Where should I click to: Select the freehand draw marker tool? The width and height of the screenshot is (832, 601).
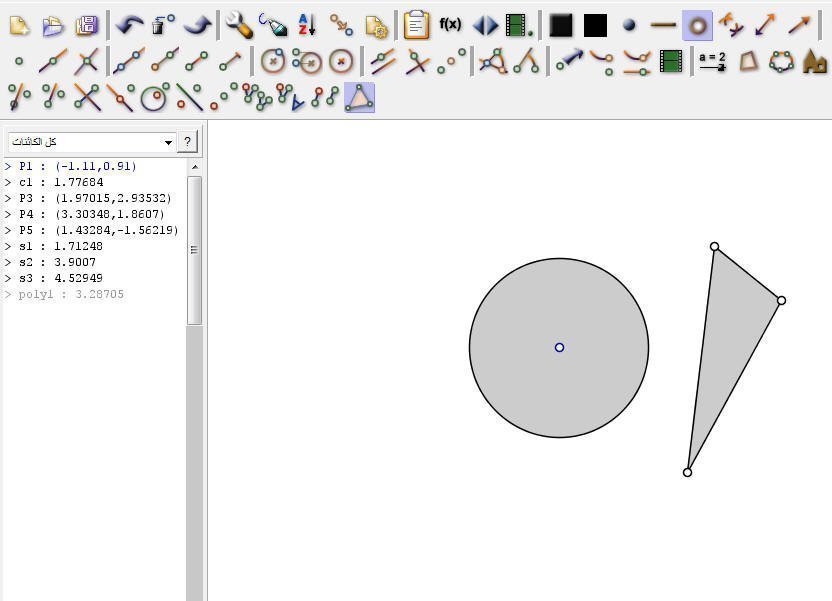coord(273,25)
